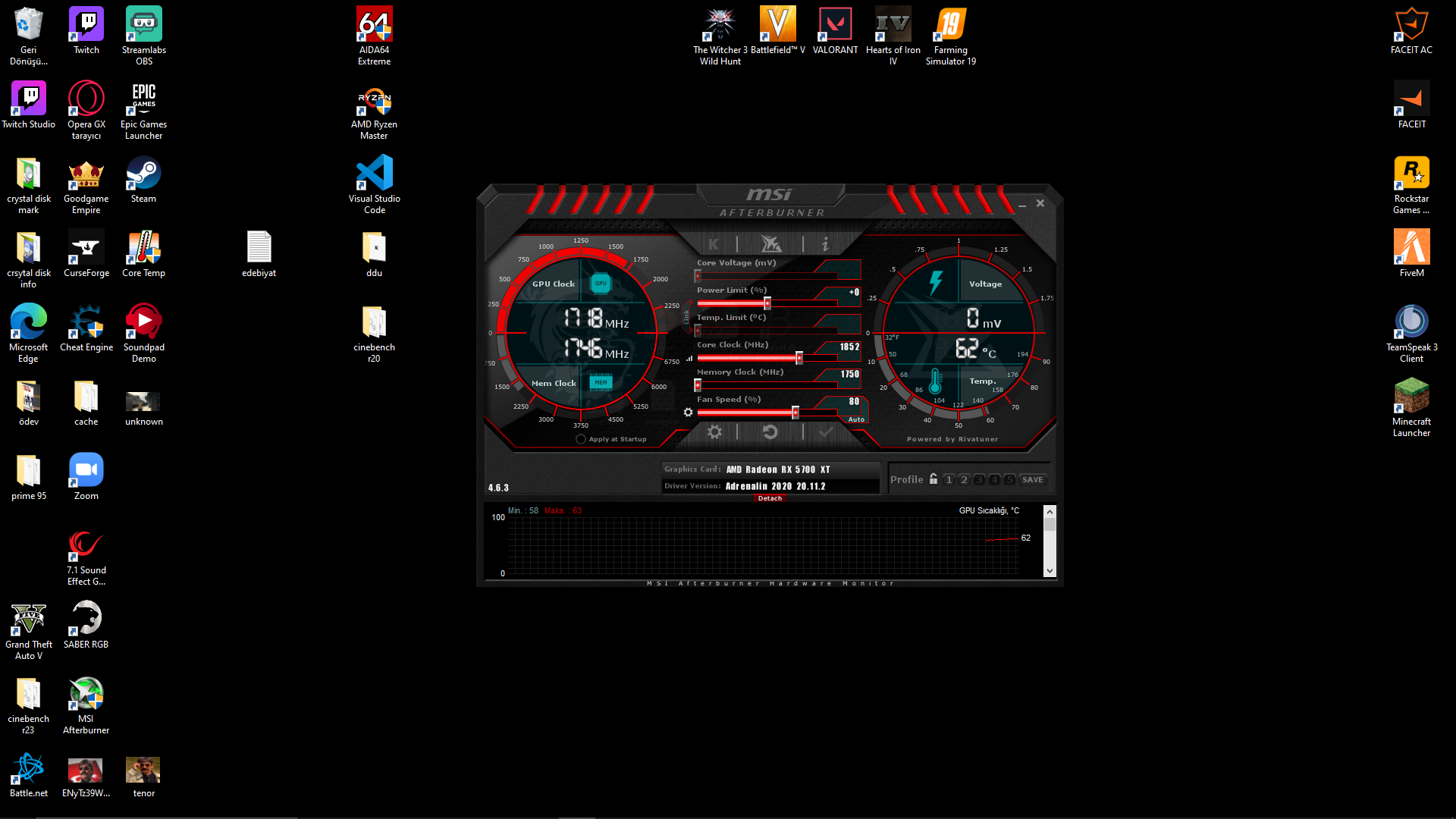Click the reset to defaults icon
The image size is (1456, 819).
pyautogui.click(x=770, y=432)
